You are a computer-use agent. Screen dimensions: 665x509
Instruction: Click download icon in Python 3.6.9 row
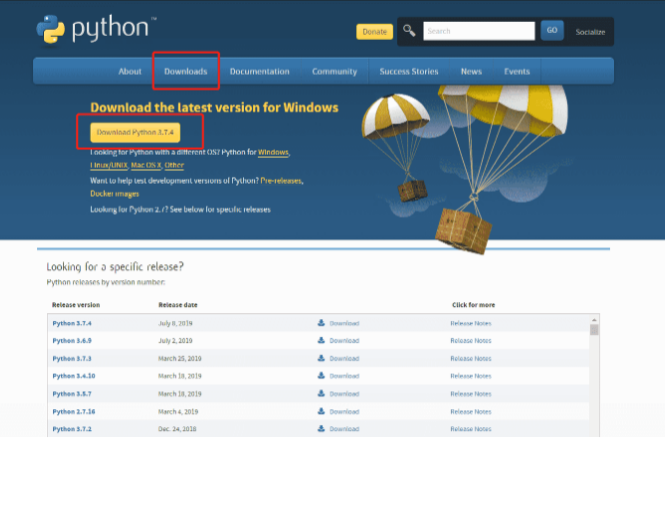coord(321,340)
